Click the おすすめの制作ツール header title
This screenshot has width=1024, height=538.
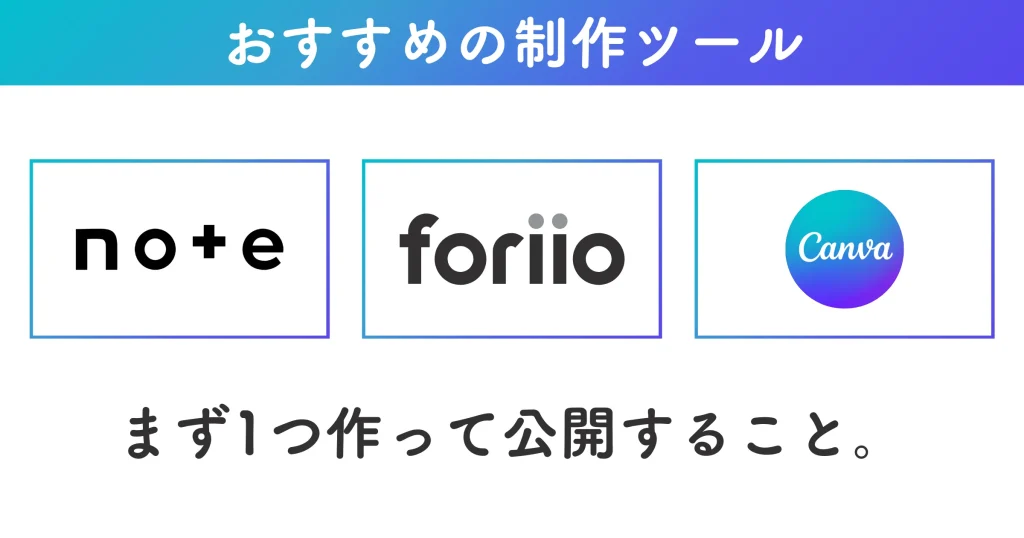(x=513, y=44)
